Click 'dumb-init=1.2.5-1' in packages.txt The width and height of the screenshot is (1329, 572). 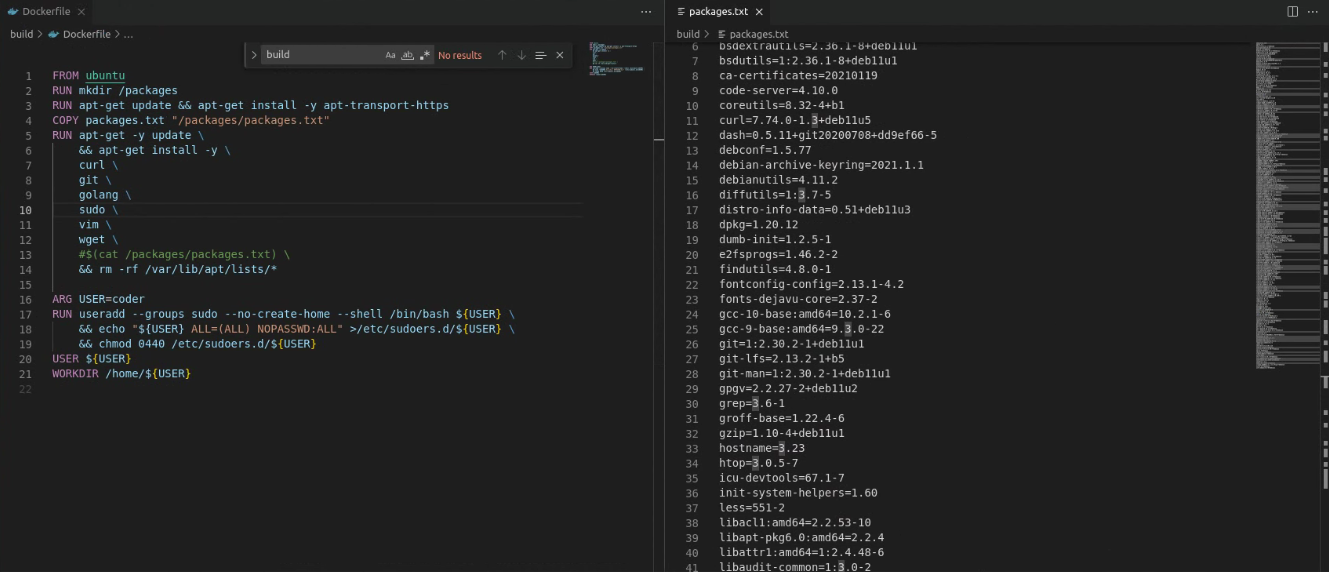pos(775,240)
